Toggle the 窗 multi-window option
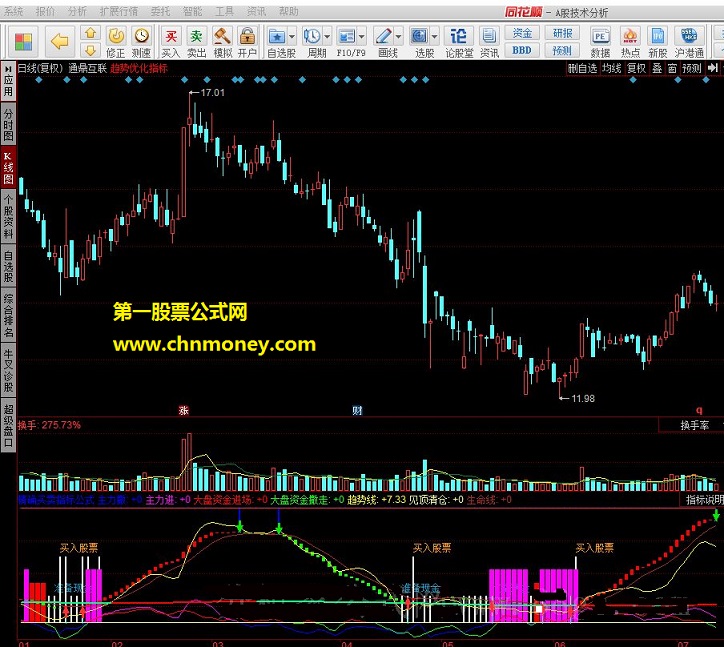The image size is (724, 647). (672, 68)
